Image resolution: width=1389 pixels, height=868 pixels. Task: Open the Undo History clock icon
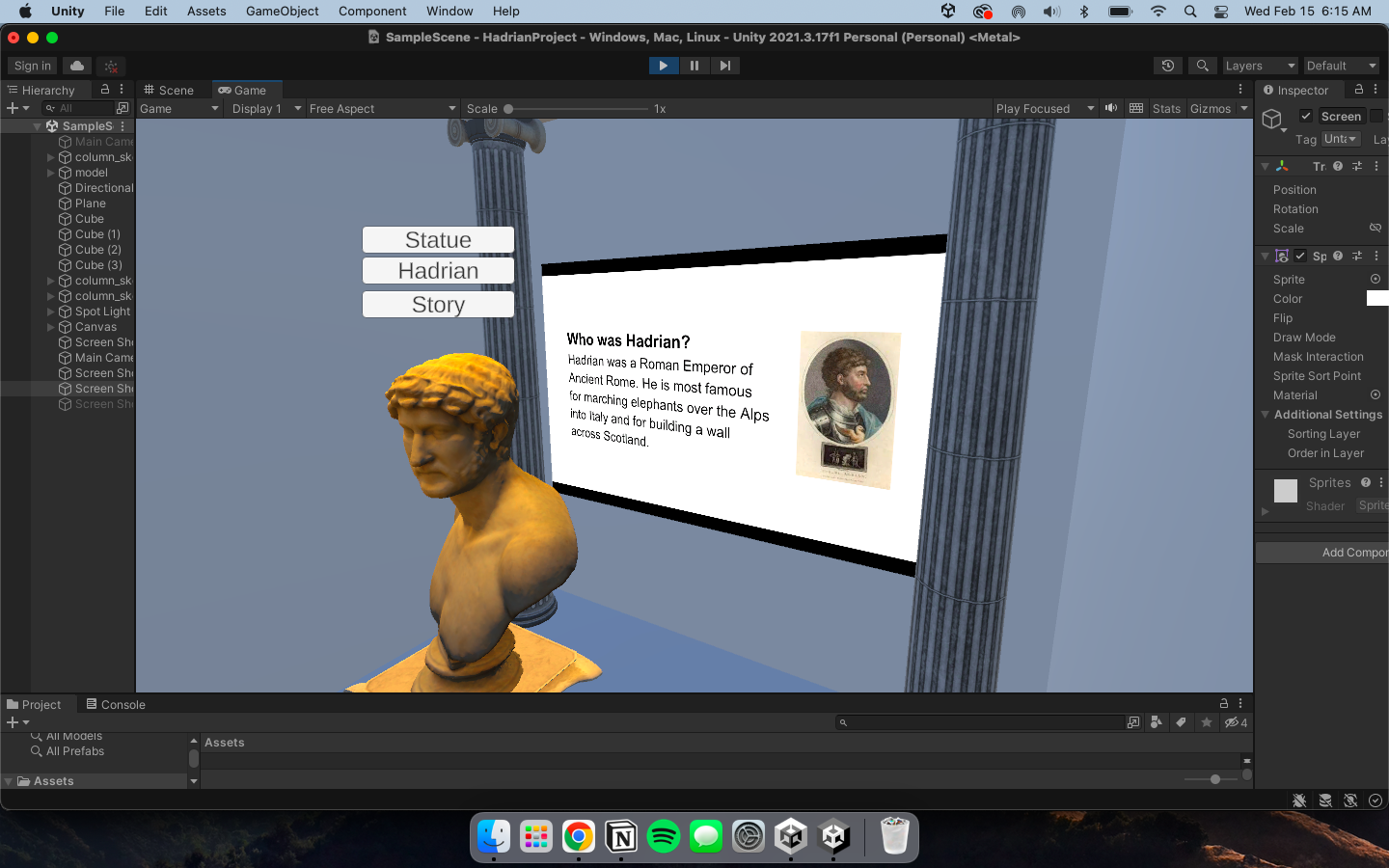[1168, 66]
